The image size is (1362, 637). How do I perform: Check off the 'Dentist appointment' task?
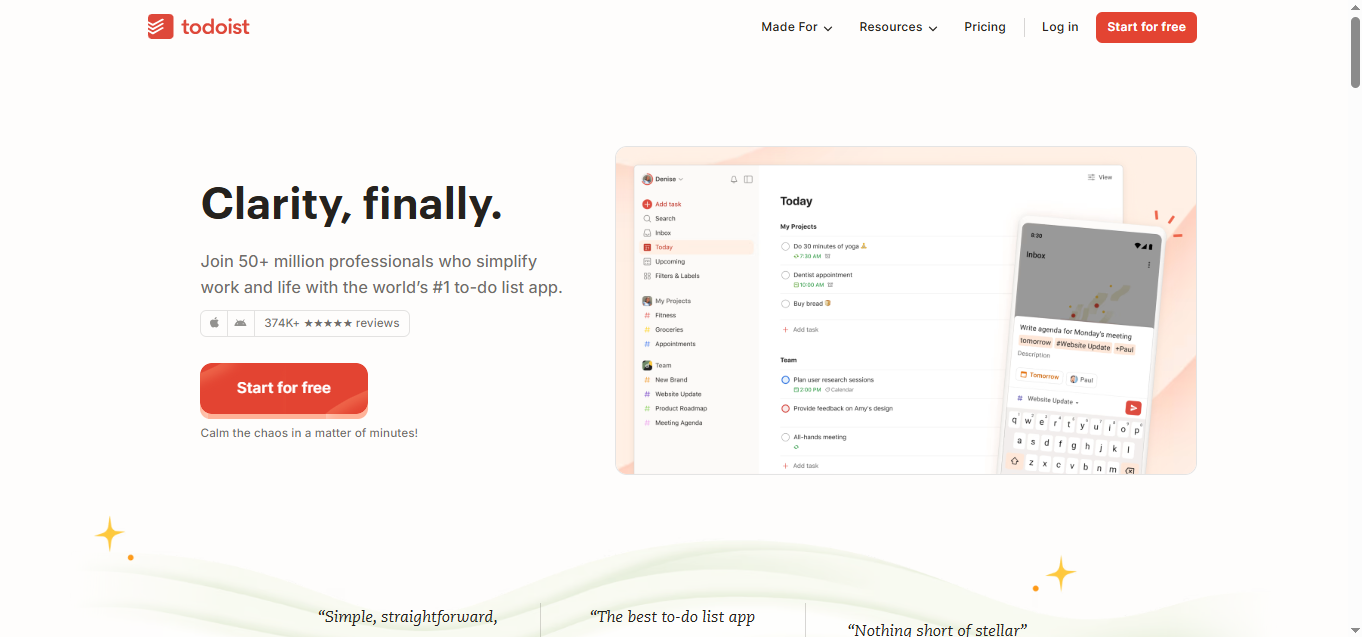(x=786, y=275)
